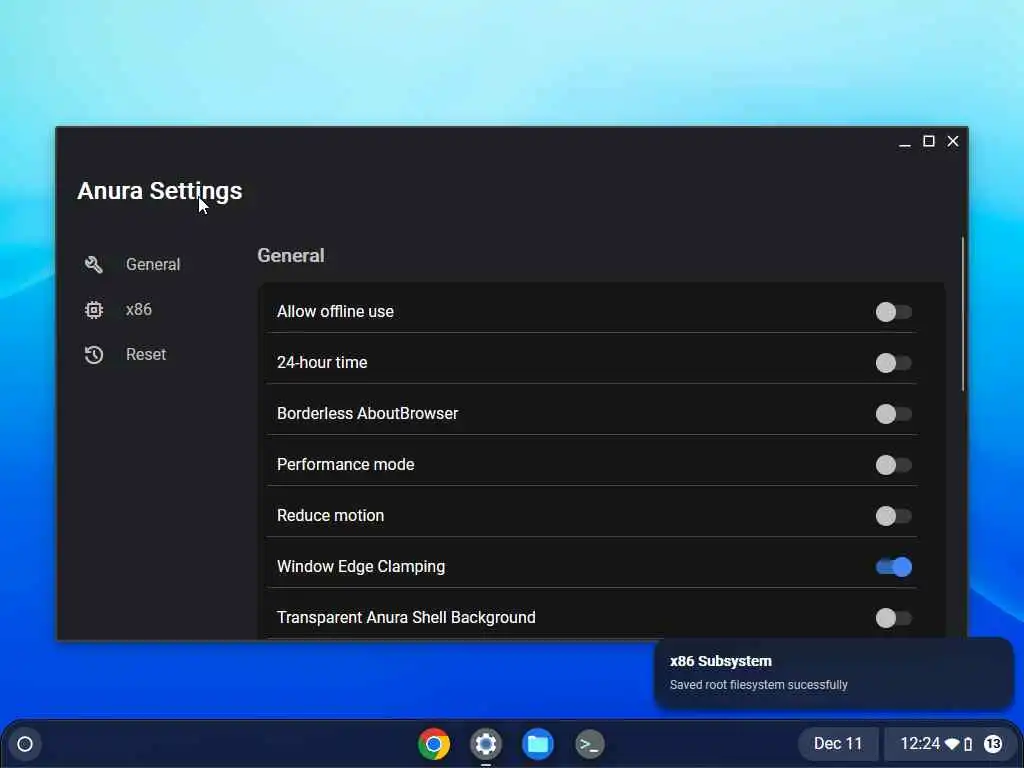Click the 'Performance mode' label
The width and height of the screenshot is (1024, 768).
[345, 464]
